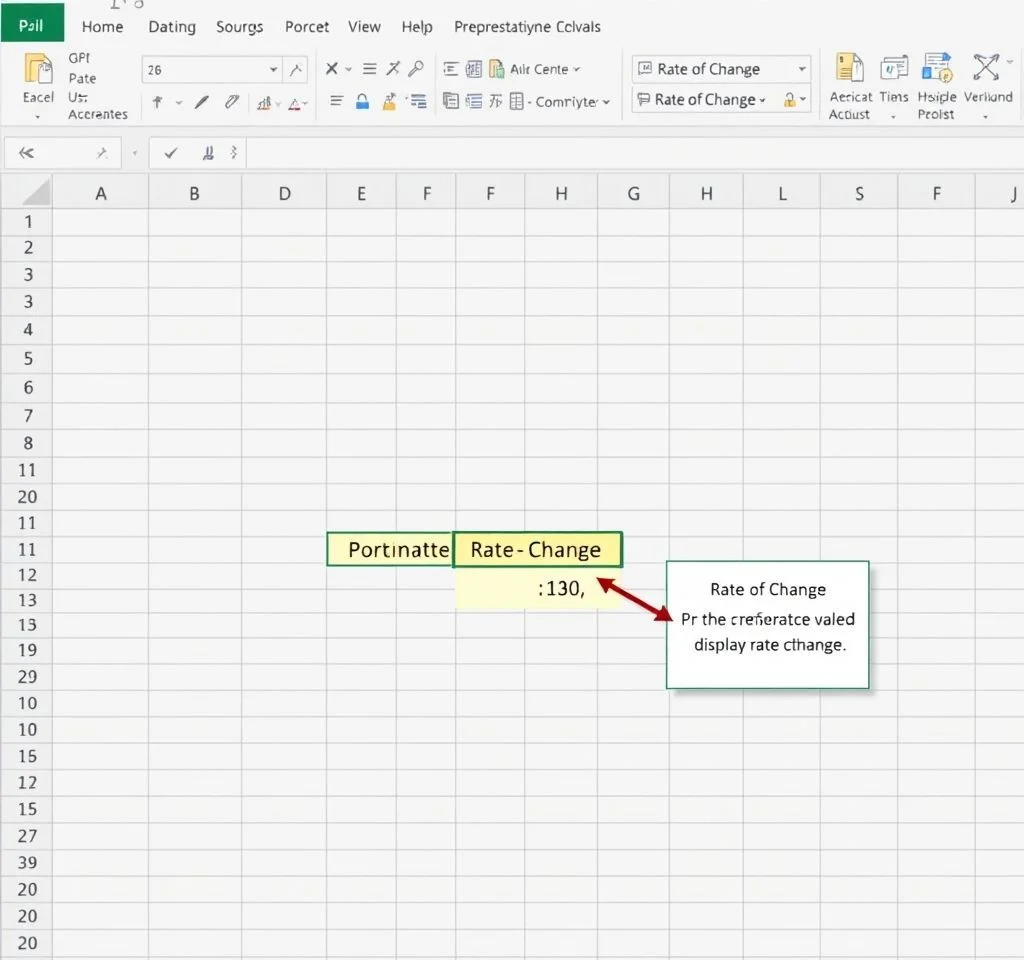This screenshot has height=960, width=1024.
Task: Select row 39 header
Action: pyautogui.click(x=27, y=863)
